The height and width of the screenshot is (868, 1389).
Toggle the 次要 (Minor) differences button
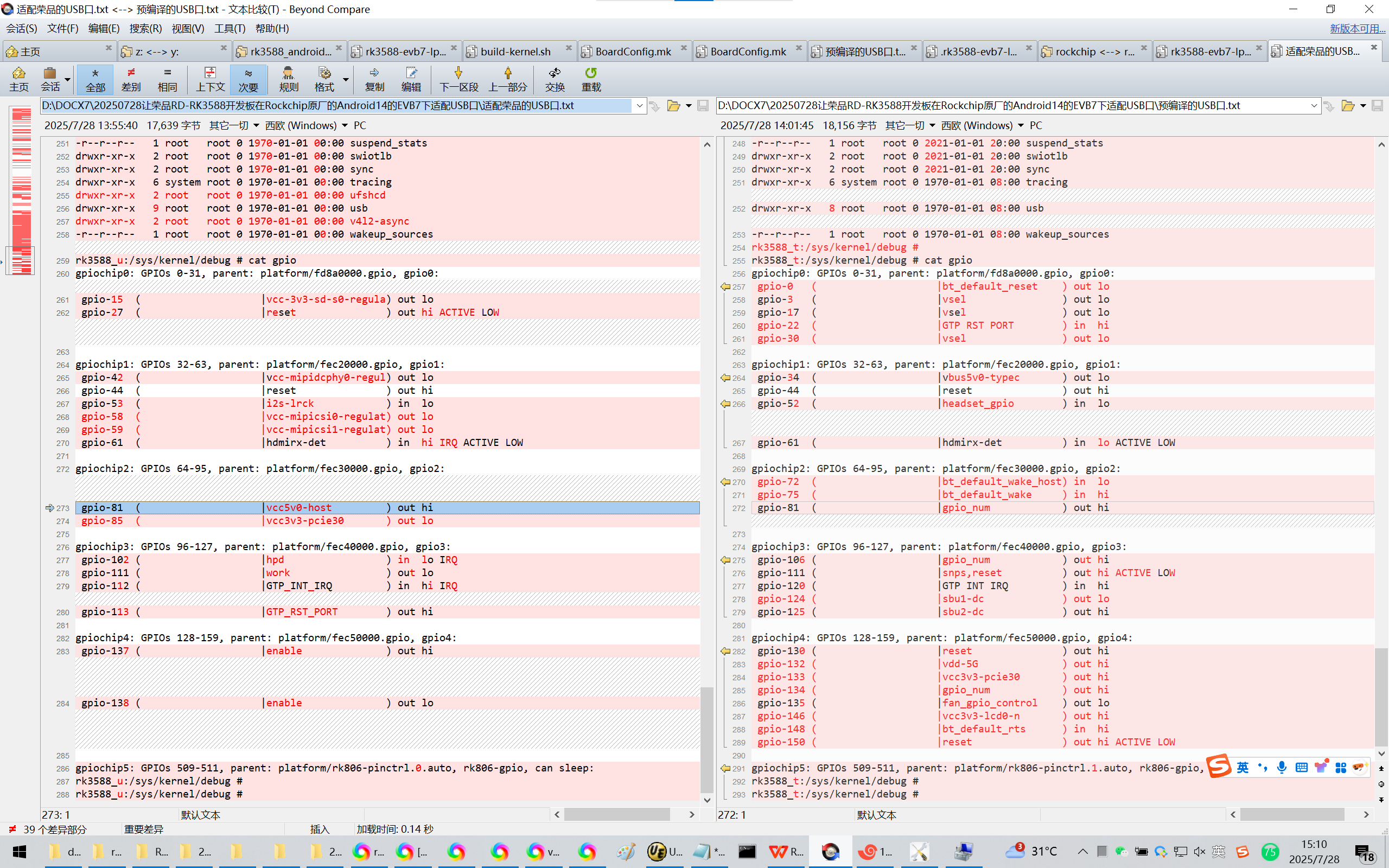(248, 79)
